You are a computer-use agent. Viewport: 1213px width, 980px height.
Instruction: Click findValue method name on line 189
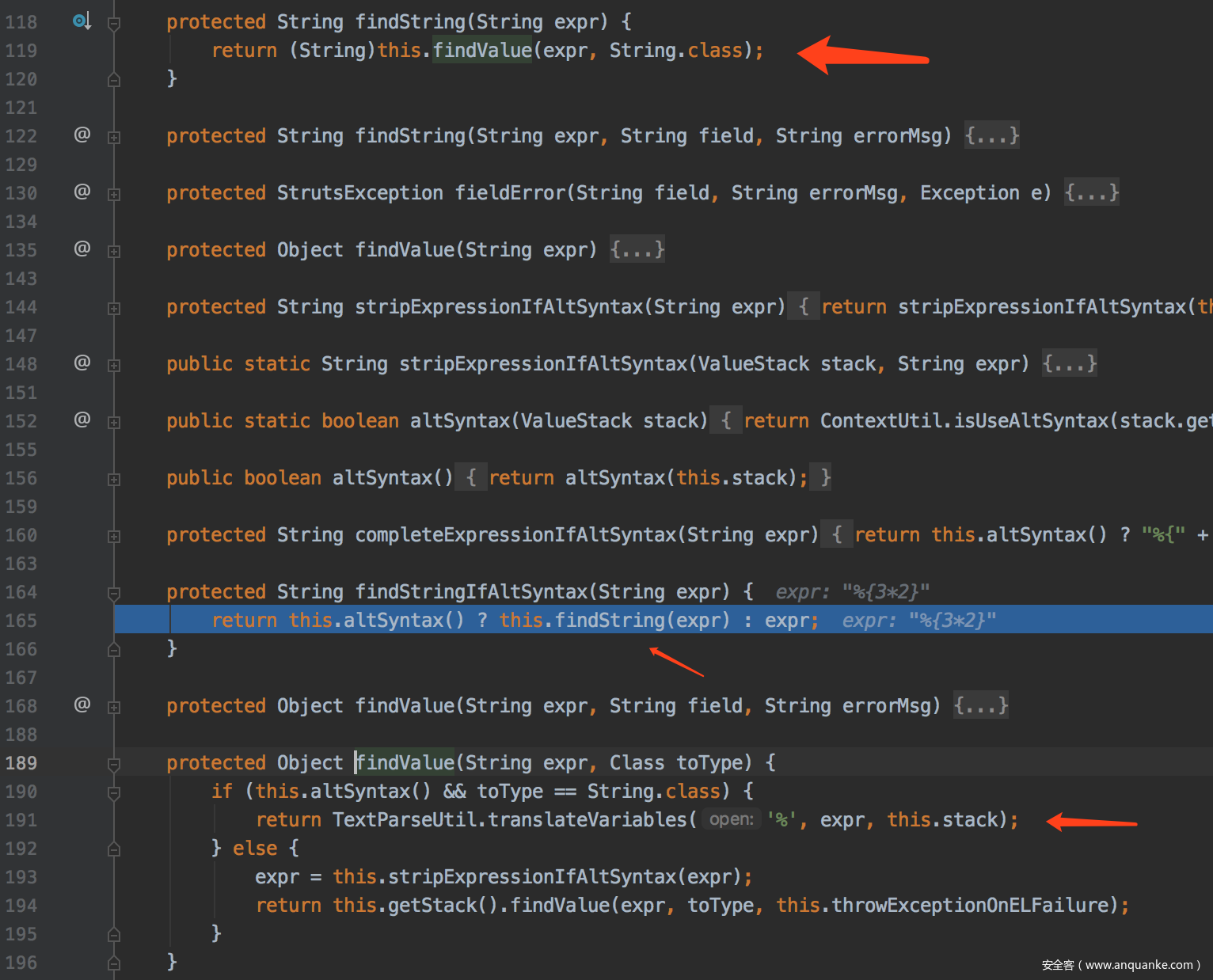[x=405, y=763]
